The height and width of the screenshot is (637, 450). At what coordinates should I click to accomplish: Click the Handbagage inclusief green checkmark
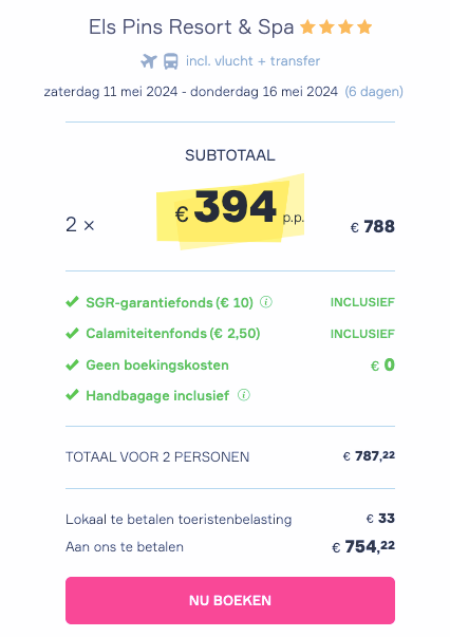pos(72,395)
